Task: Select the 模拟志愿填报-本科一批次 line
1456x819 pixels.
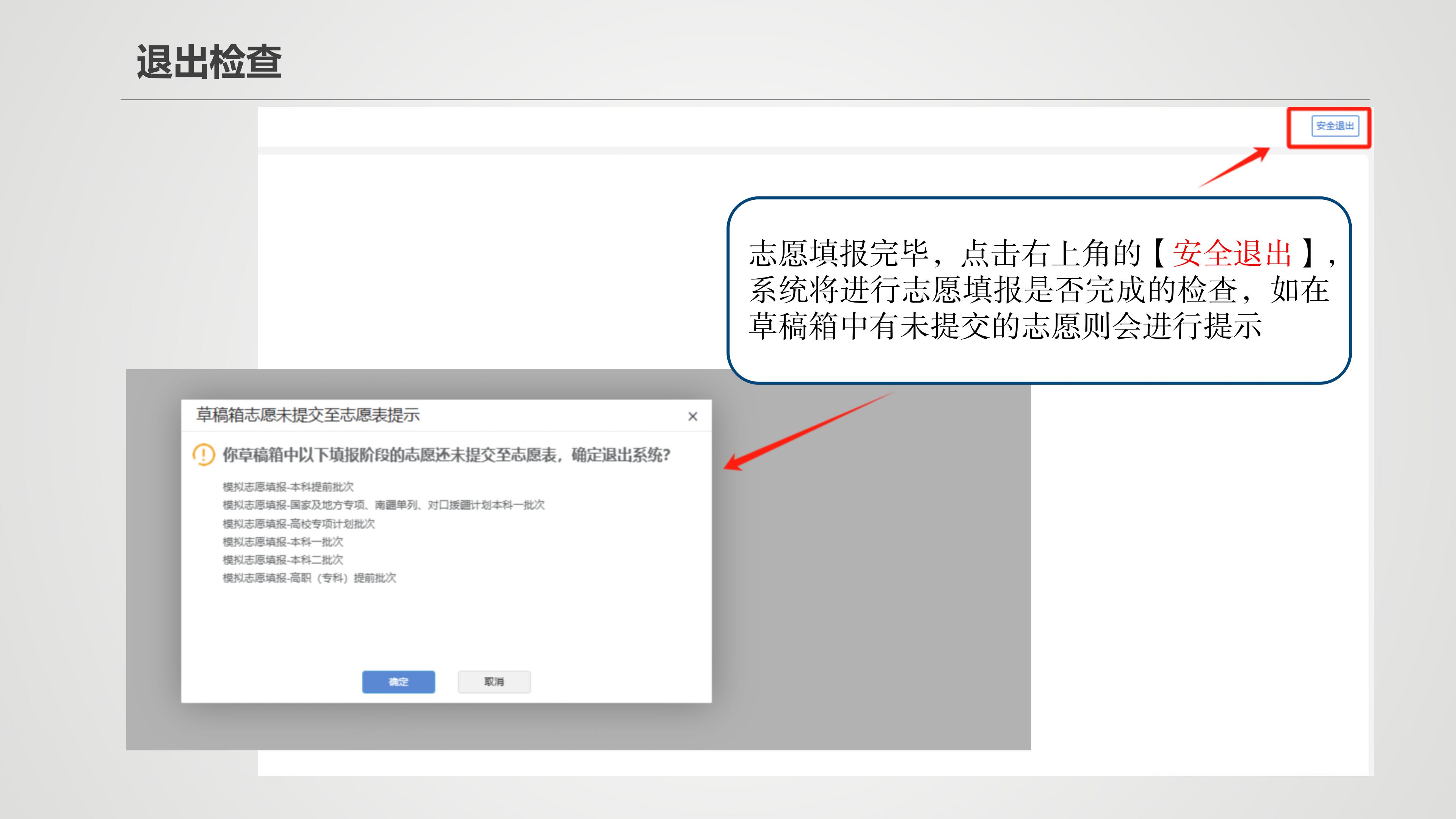Action: coord(282,541)
